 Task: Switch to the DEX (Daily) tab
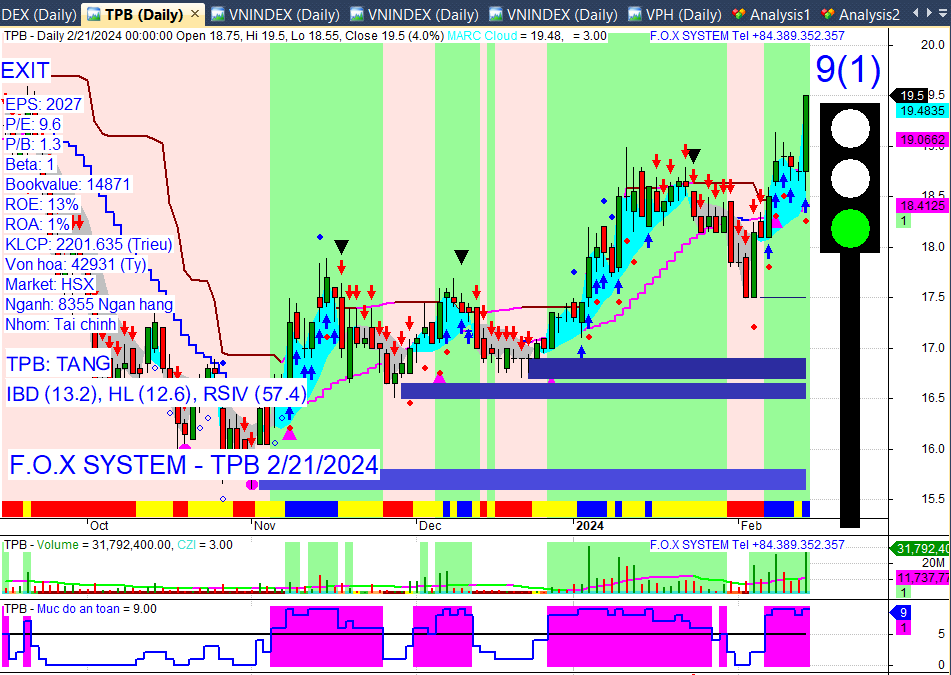coord(39,14)
